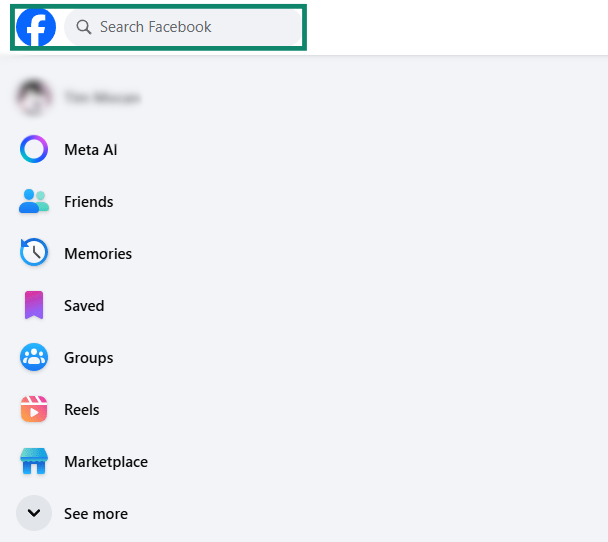The width and height of the screenshot is (608, 542).
Task: Expand See more chevron button
Action: pyautogui.click(x=34, y=513)
